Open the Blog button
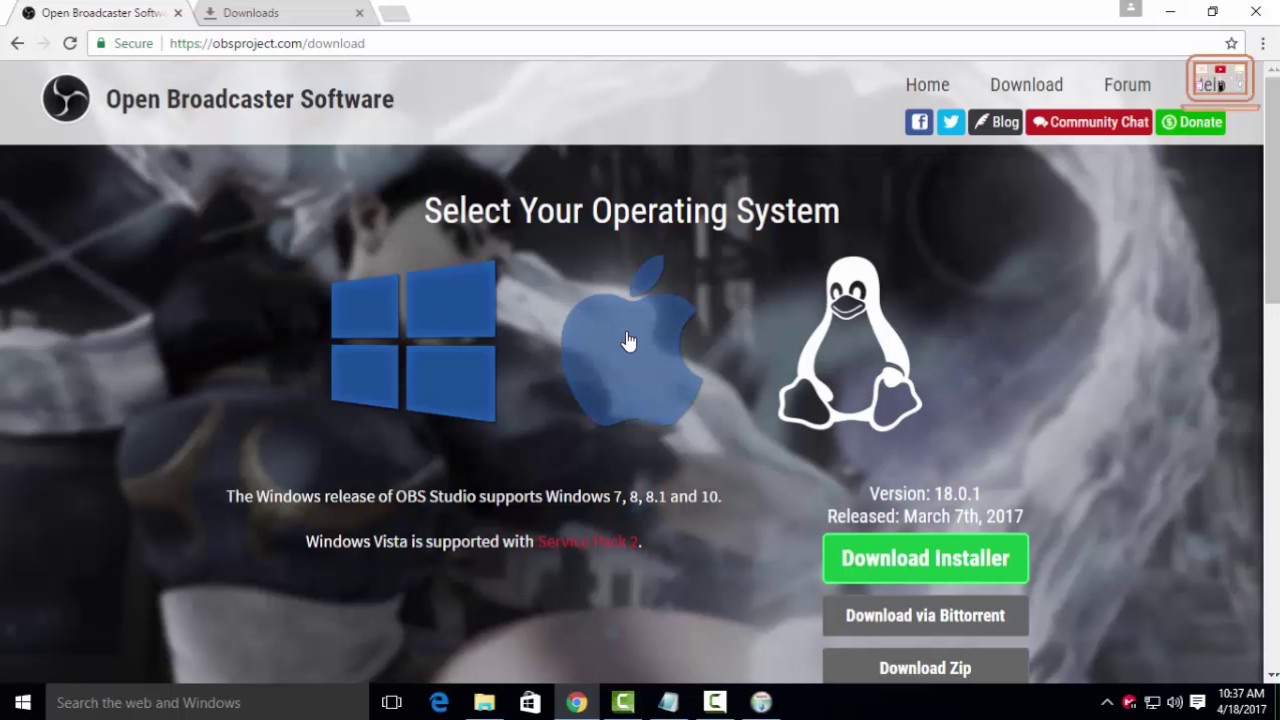 click(995, 122)
